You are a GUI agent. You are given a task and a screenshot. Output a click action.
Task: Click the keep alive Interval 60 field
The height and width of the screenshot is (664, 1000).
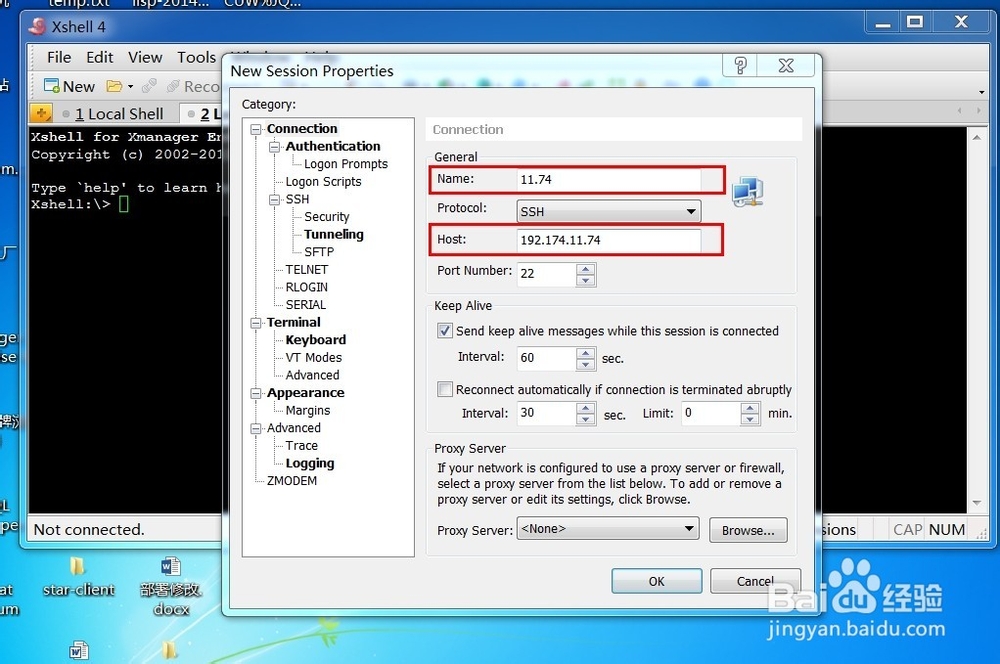tap(547, 358)
